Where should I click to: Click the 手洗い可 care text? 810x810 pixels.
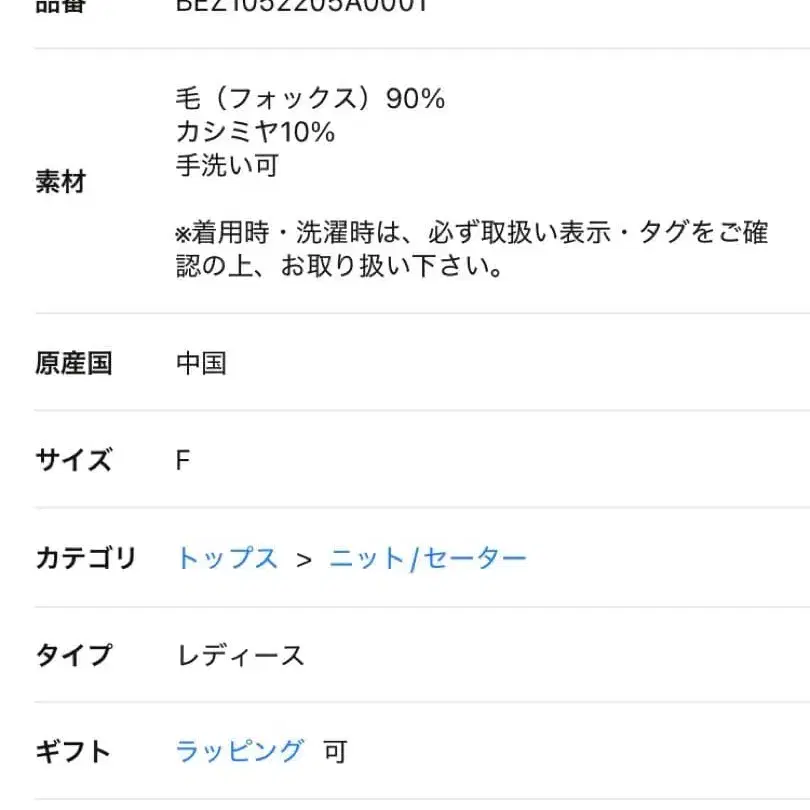[x=227, y=165]
